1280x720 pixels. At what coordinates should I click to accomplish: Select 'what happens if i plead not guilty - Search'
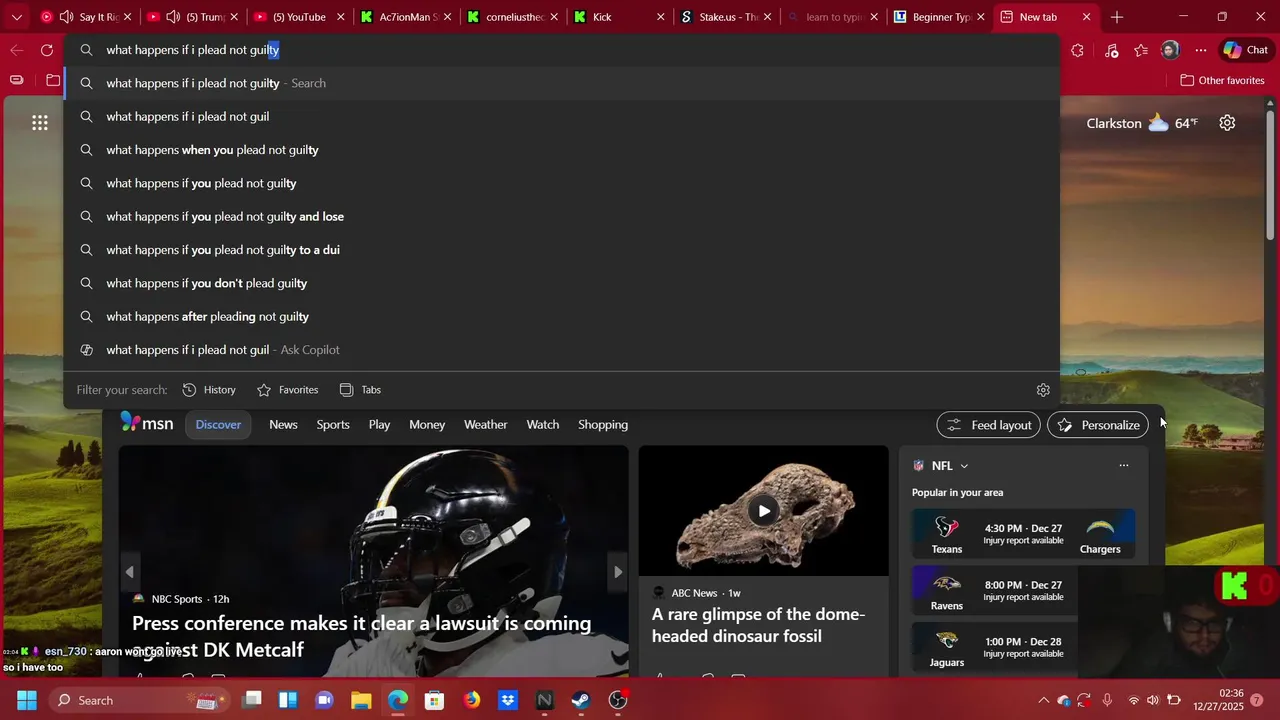click(561, 83)
